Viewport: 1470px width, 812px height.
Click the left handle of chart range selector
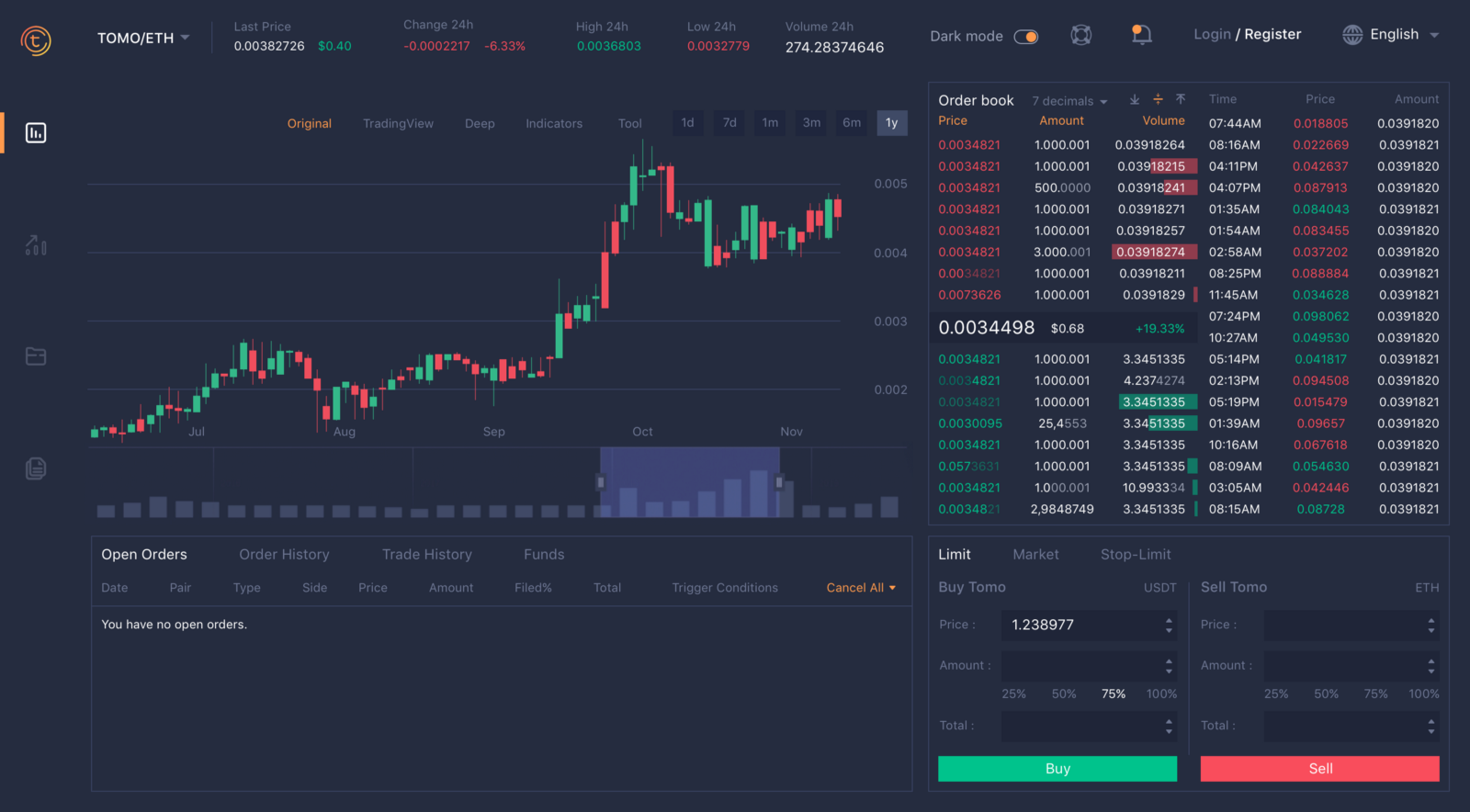click(x=601, y=482)
